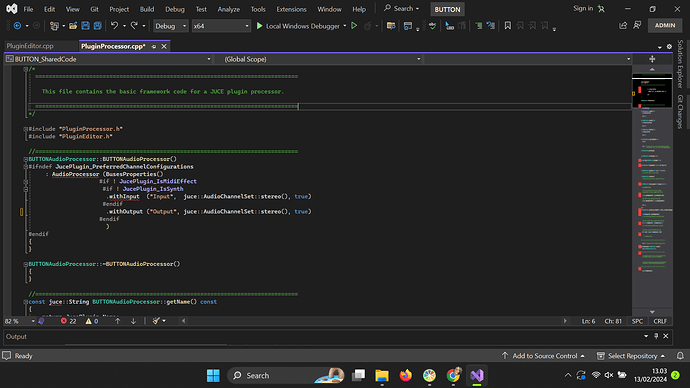The image size is (690, 388).
Task: Click CRLF line ending indicator
Action: pyautogui.click(x=660, y=321)
